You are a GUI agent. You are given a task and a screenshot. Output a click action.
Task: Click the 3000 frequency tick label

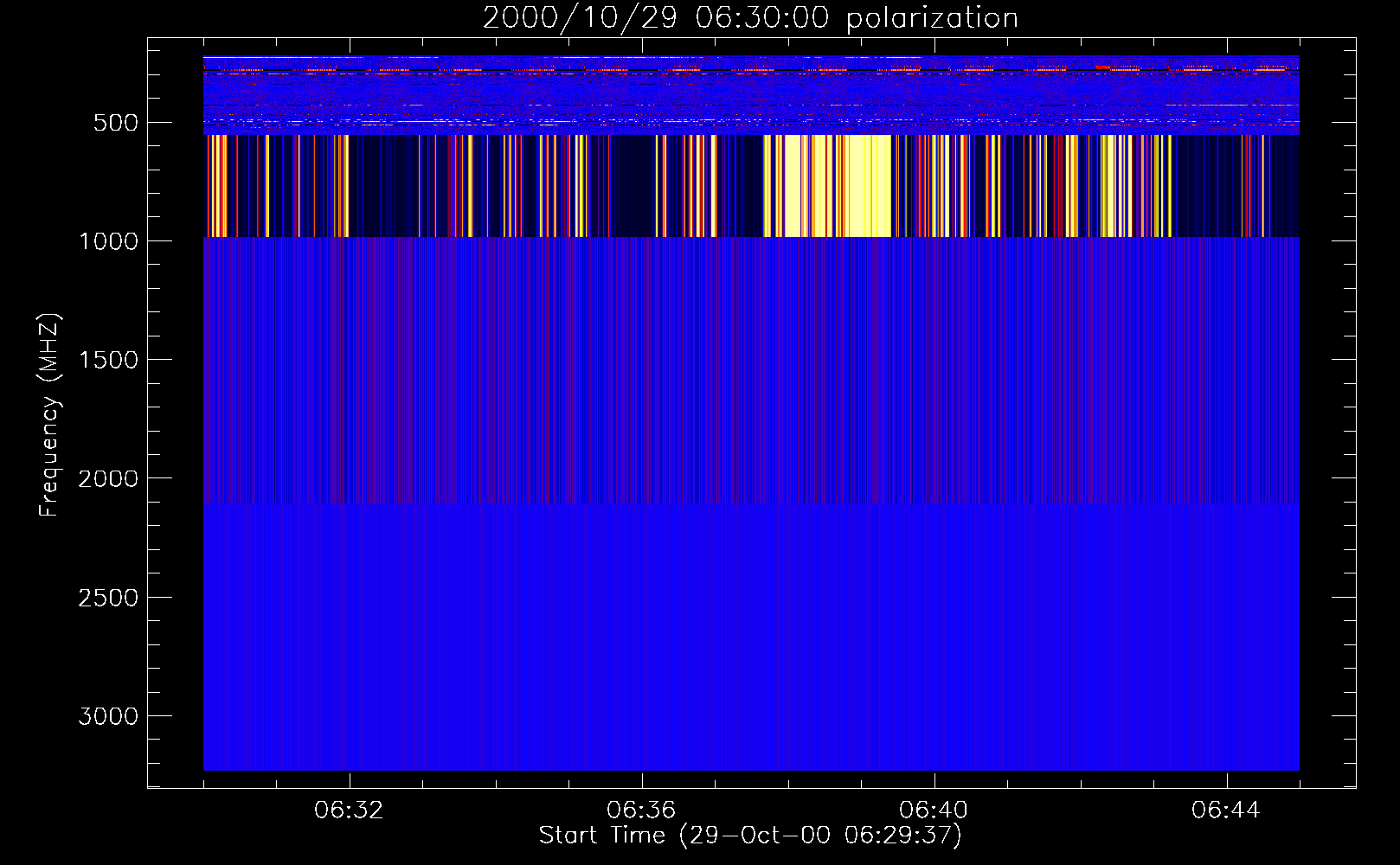pos(108,716)
